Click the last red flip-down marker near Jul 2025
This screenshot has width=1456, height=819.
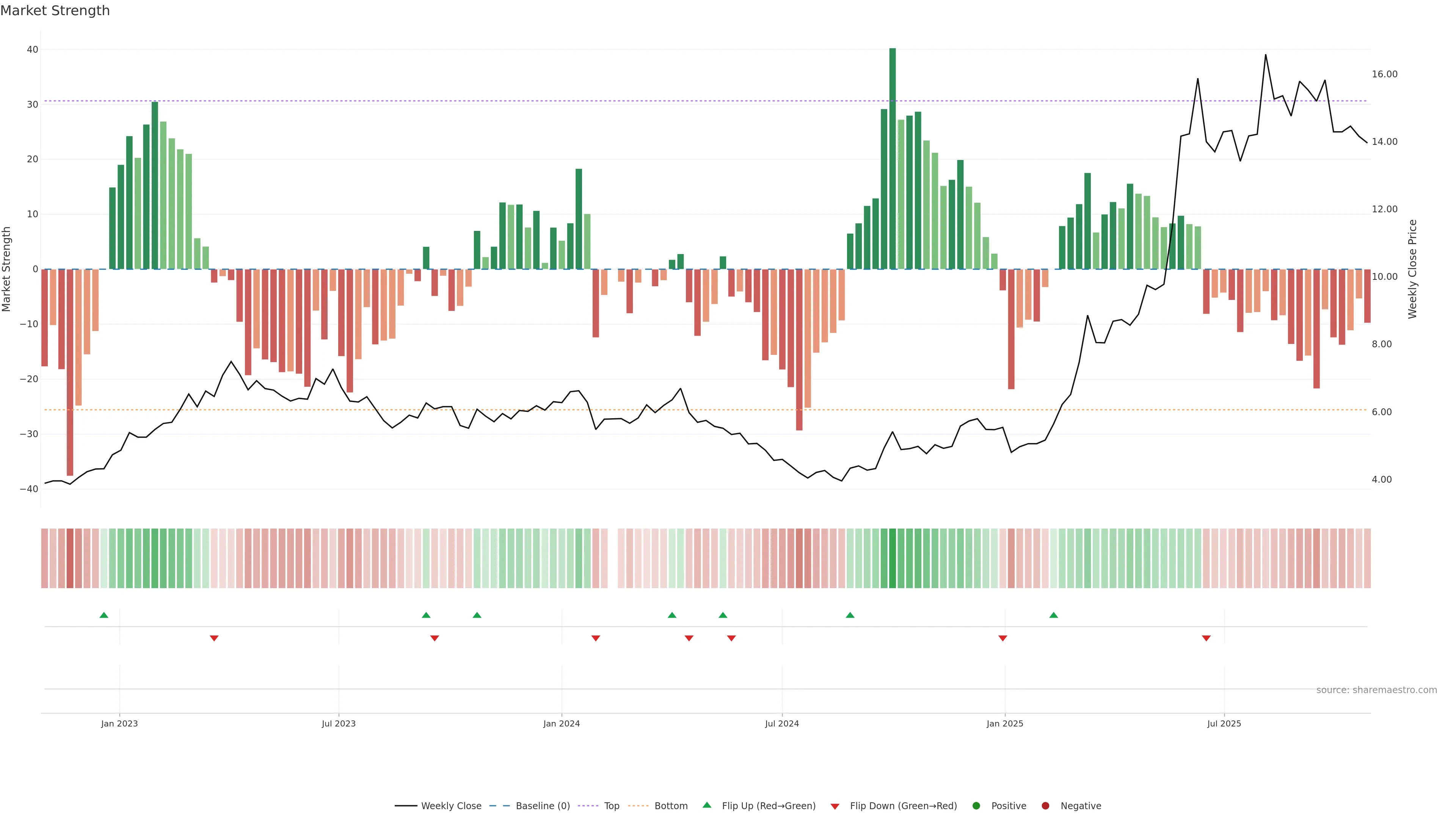[x=1206, y=638]
